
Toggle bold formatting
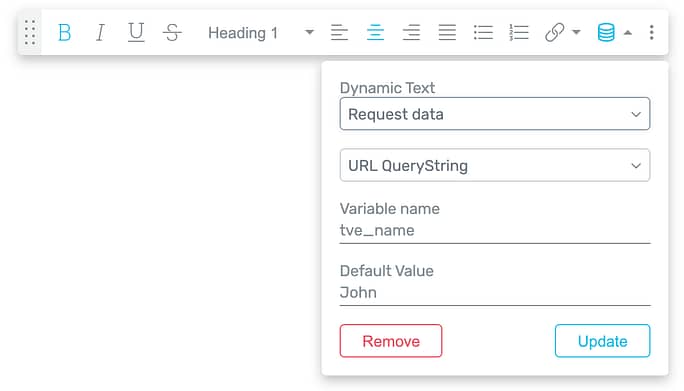pos(64,32)
